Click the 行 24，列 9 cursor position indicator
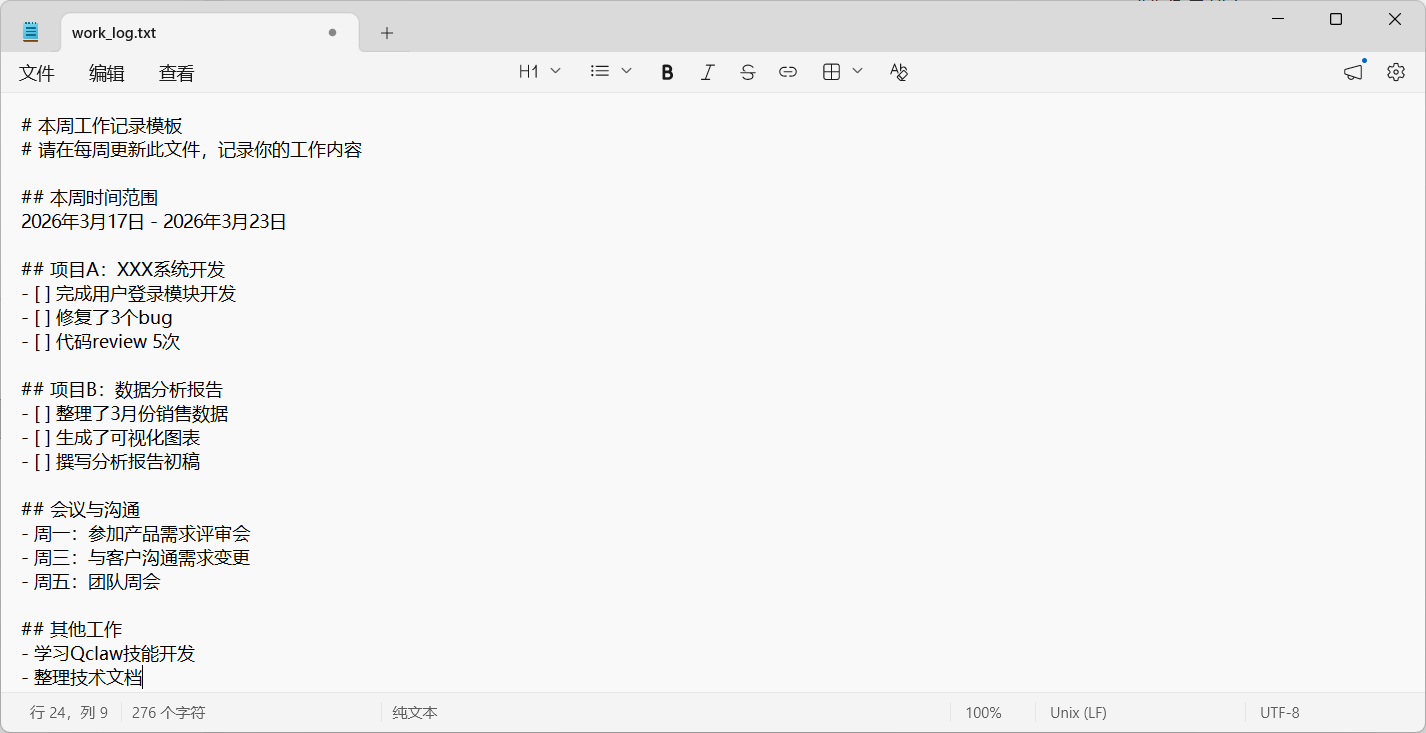 pyautogui.click(x=69, y=713)
